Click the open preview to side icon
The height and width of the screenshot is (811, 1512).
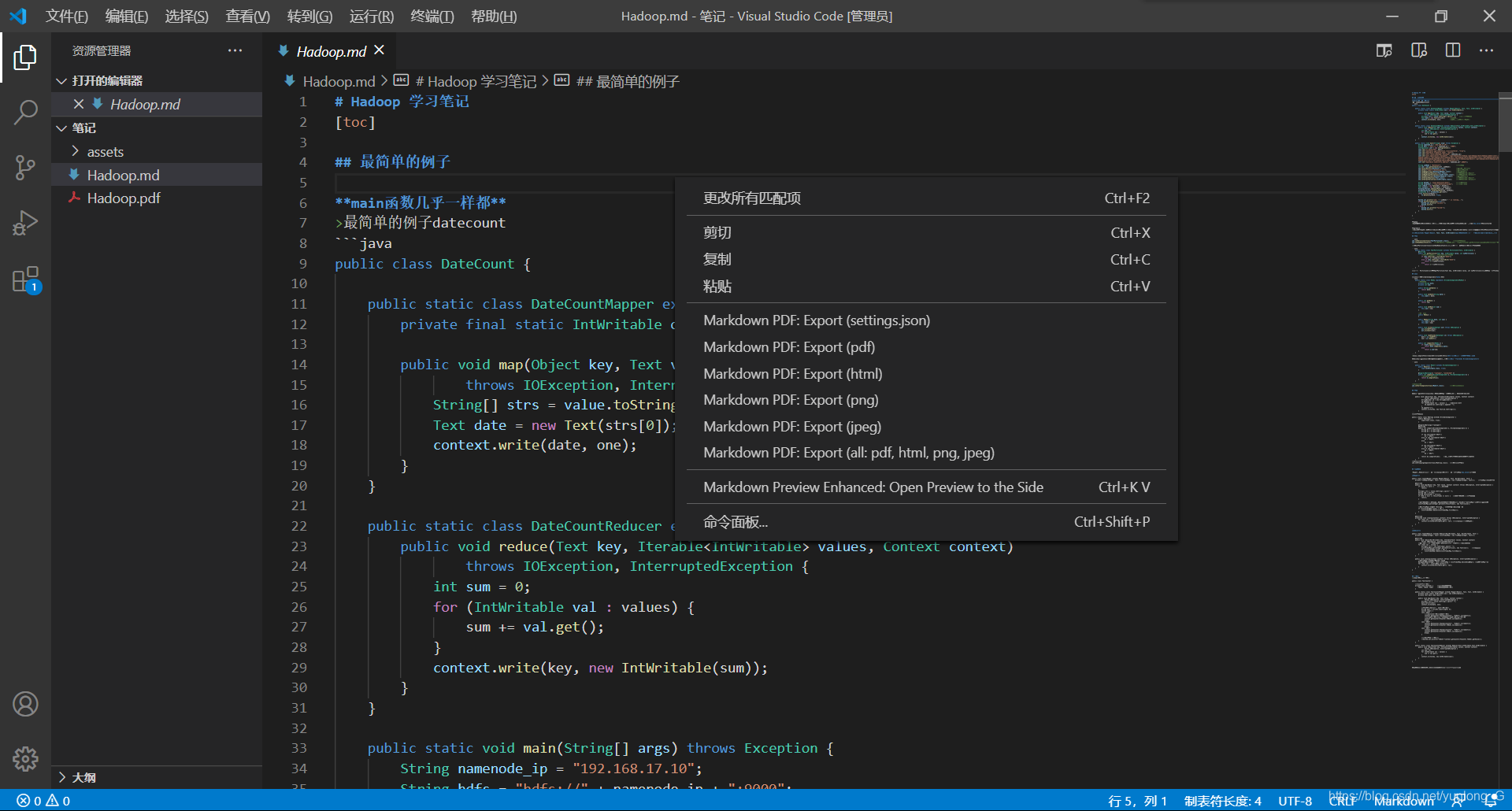pyautogui.click(x=1384, y=50)
